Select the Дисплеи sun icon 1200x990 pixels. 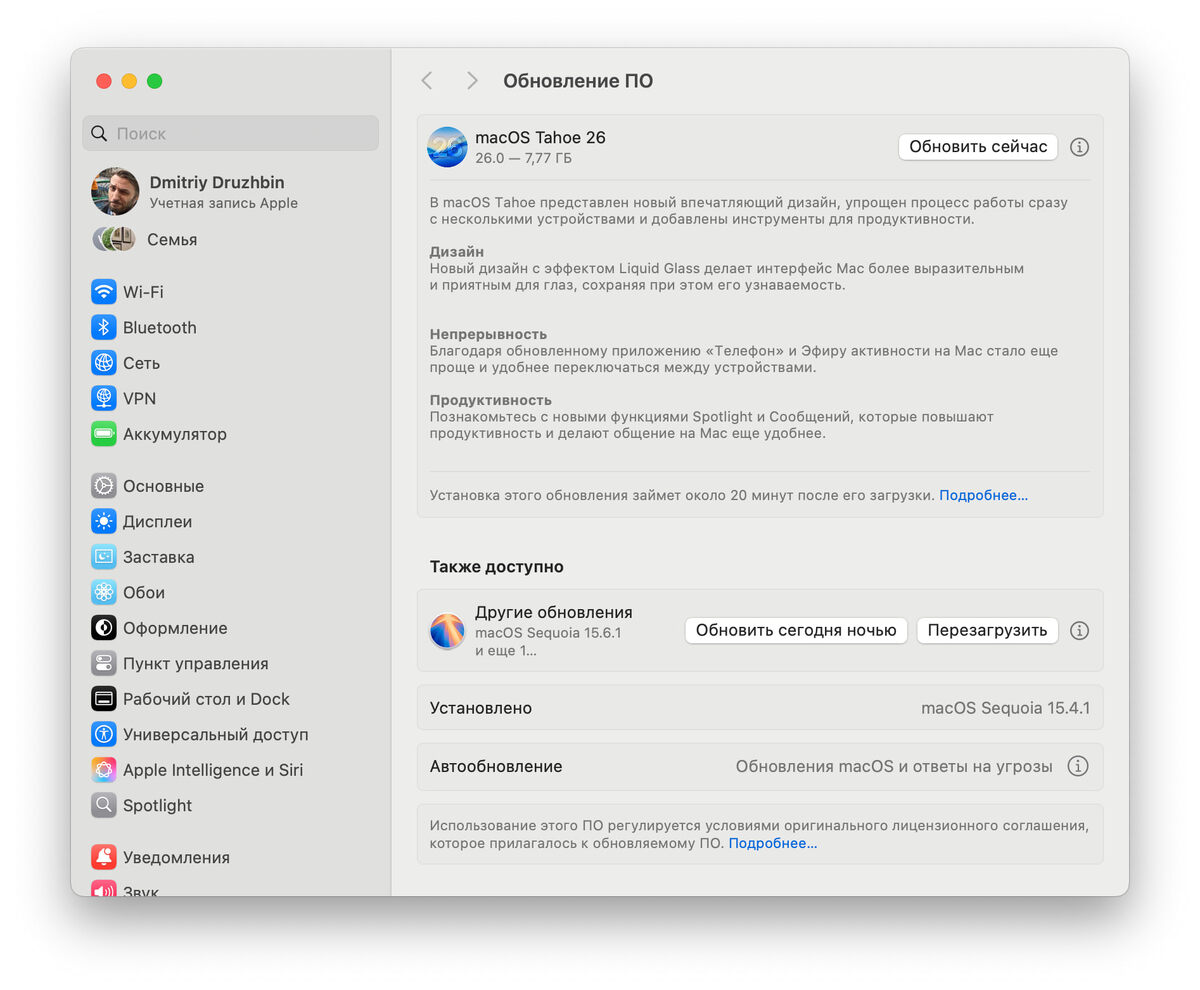coord(104,522)
